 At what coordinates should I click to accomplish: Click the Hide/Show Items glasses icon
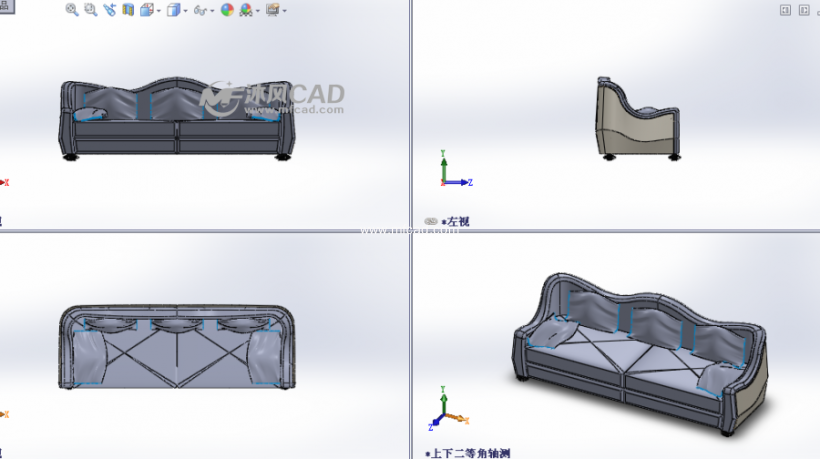point(200,10)
